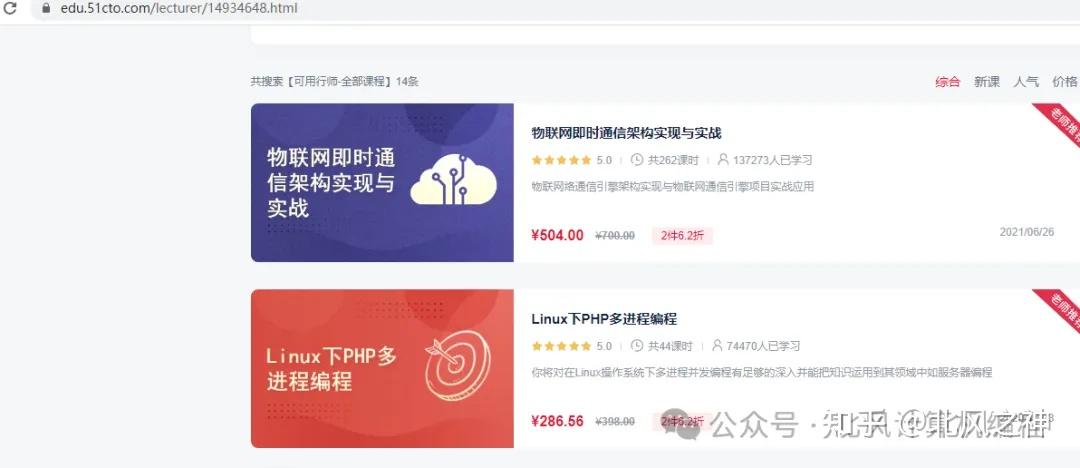Viewport: 1080px width, 468px height.
Task: Click the ¥504.00 price
Action: 557,236
